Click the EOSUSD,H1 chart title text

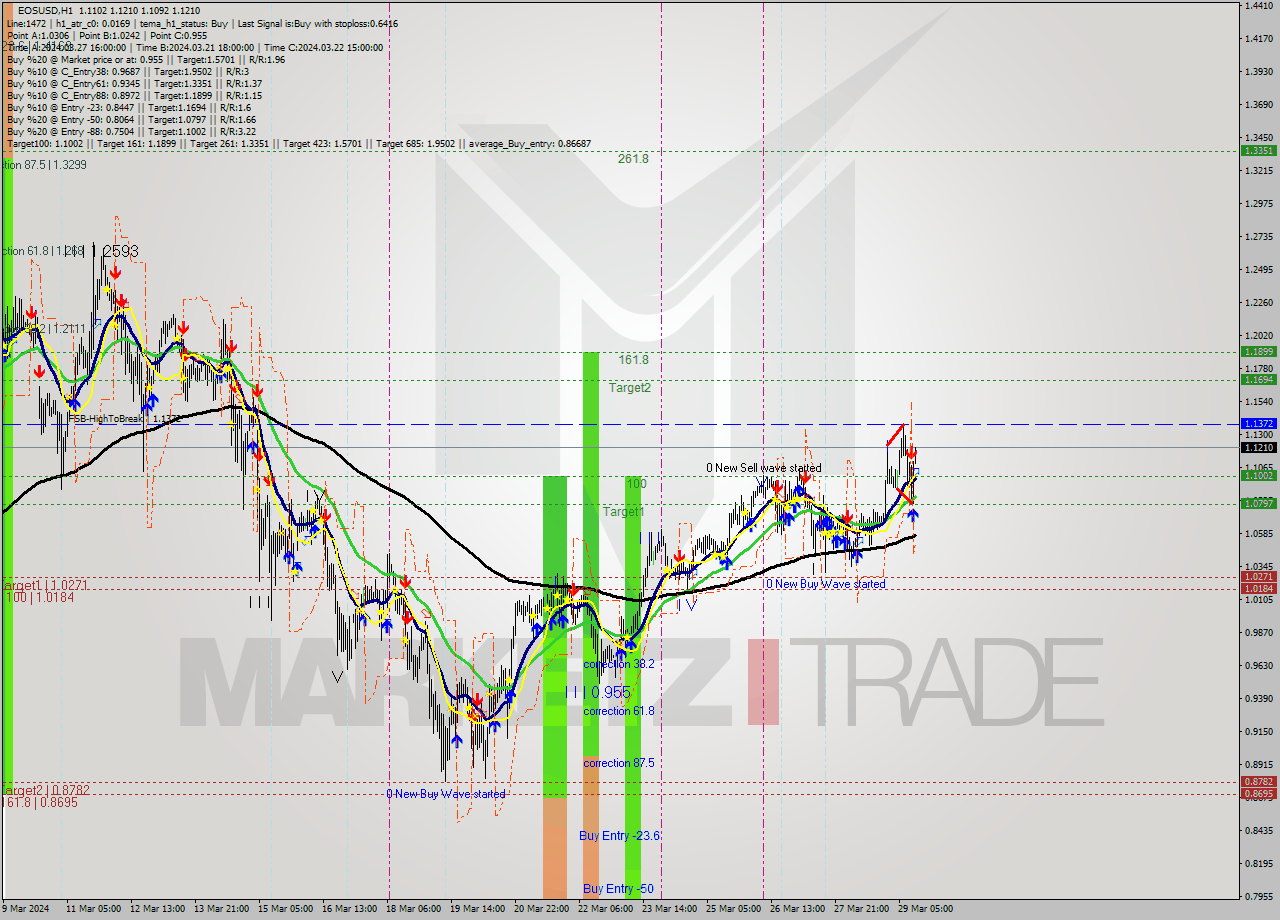click(x=46, y=9)
